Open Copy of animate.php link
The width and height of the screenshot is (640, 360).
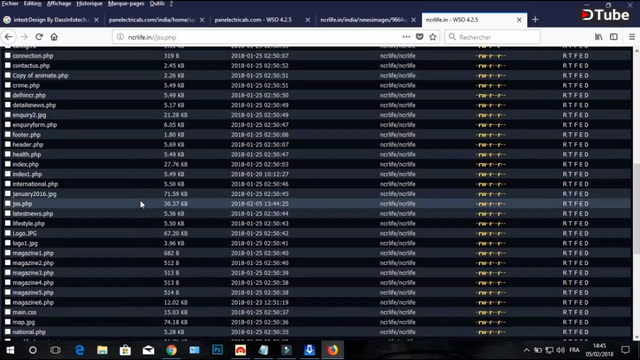40,76
